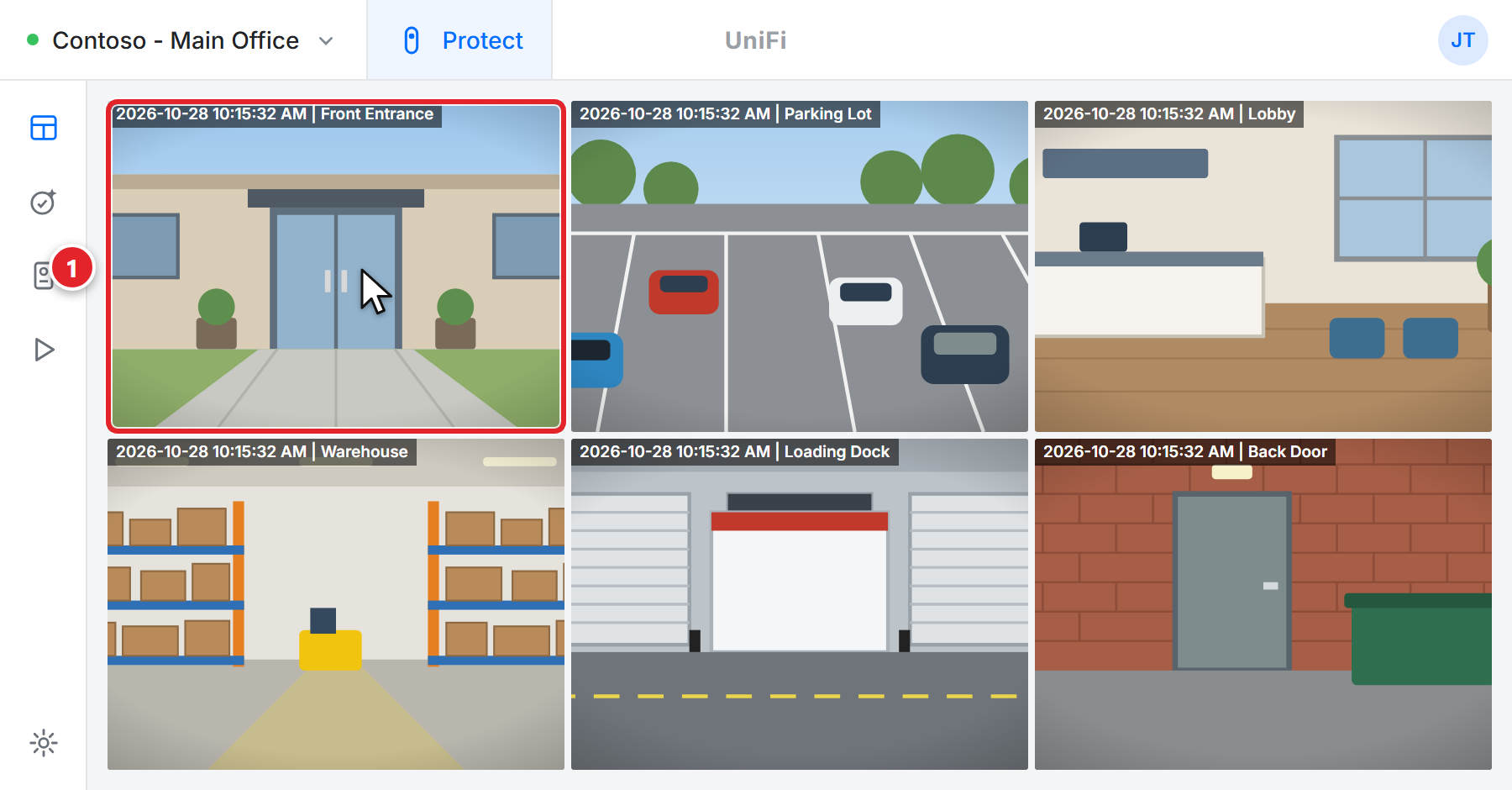Click the Lobby timestamp label
The image size is (1512, 790).
coord(1169,114)
